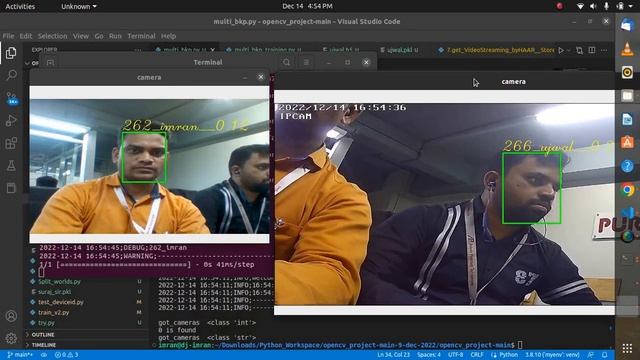Click the open changes icon in editor toolbar
This screenshot has height=360, width=640.
[x=579, y=50]
